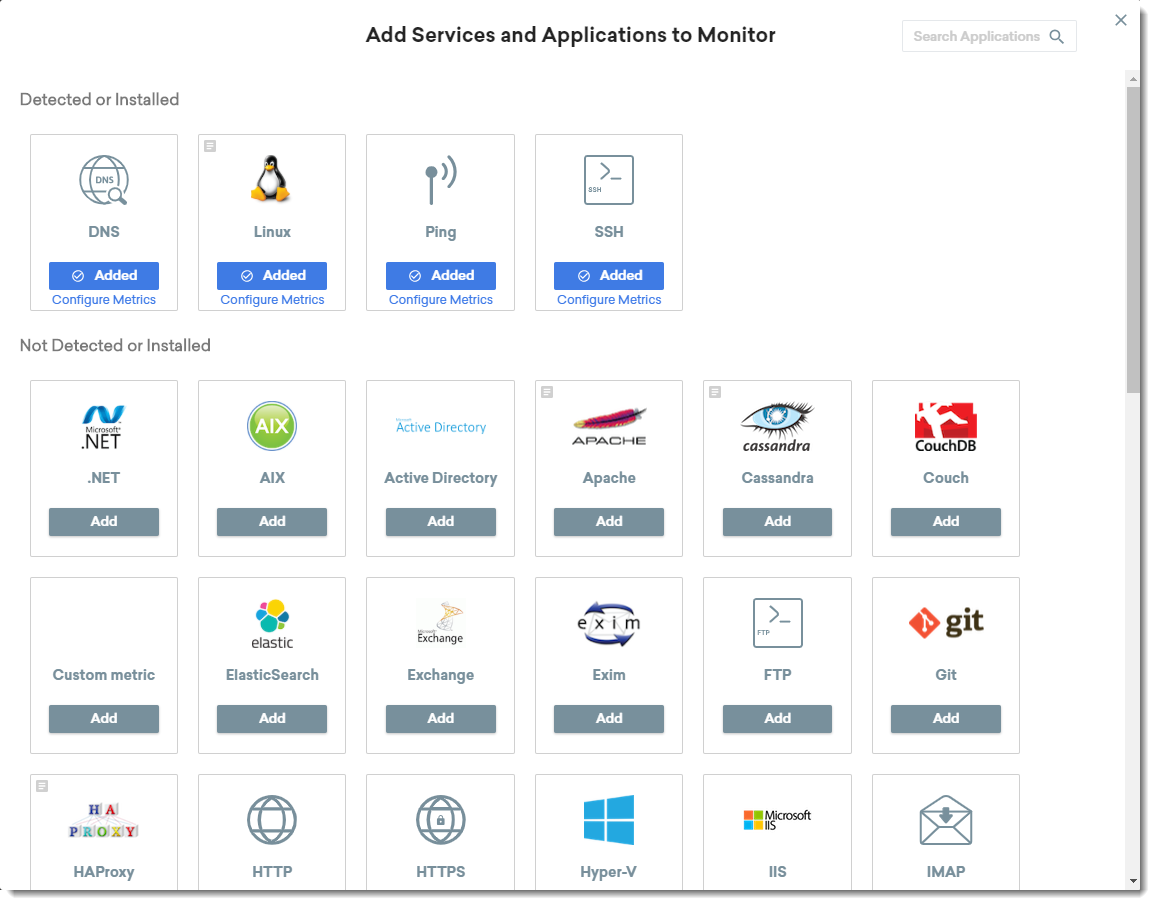This screenshot has height=905, width=1155.
Task: Click the "Custom metric" card label
Action: point(104,675)
